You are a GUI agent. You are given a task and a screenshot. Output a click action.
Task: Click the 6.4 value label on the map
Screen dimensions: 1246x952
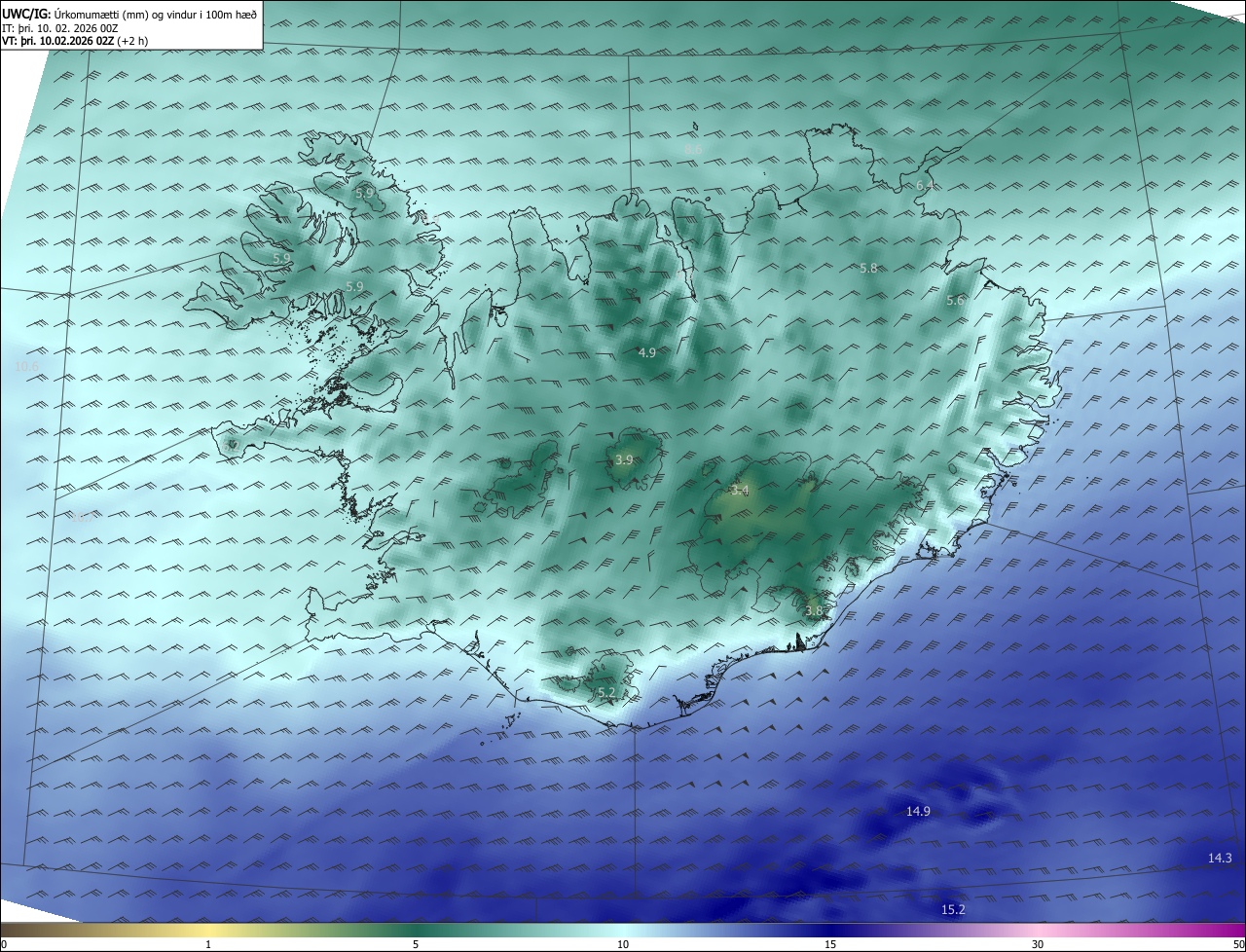[924, 185]
